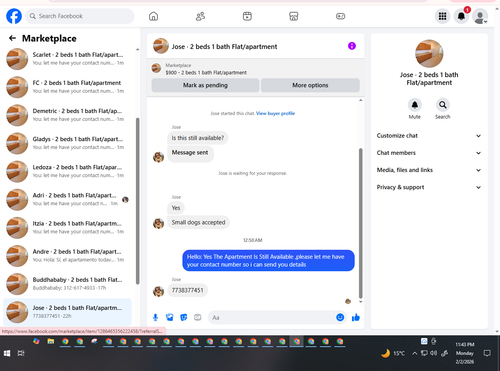The width and height of the screenshot is (500, 371).
Task: Mute the Jose chat
Action: (x=415, y=105)
